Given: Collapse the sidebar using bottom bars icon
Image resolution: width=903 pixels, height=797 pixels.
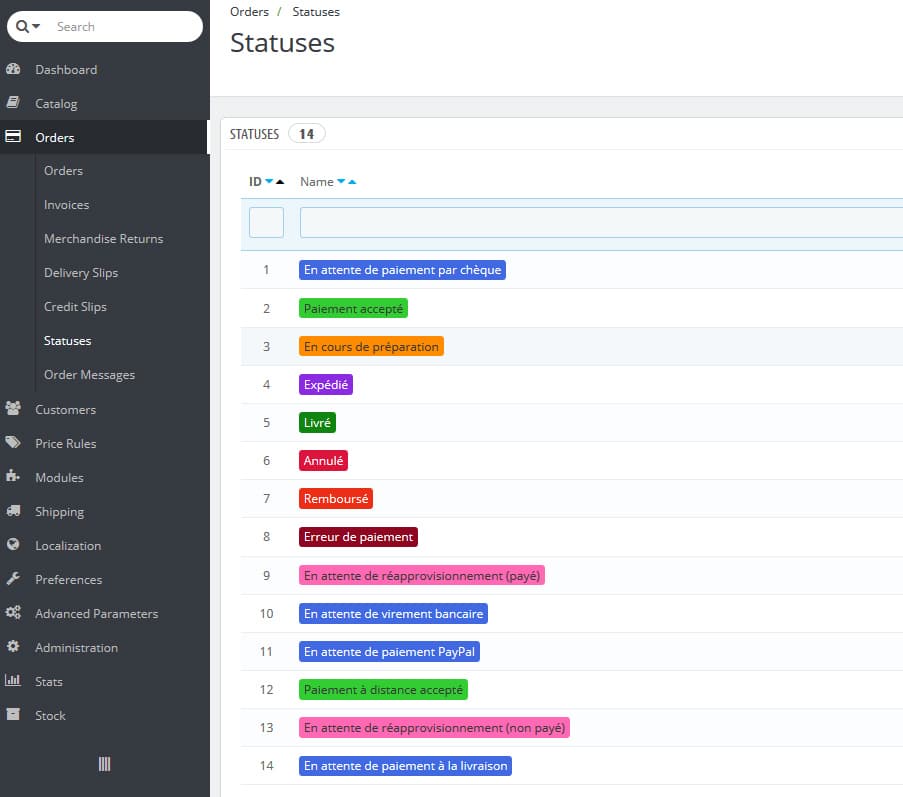Looking at the screenshot, I should 104,764.
